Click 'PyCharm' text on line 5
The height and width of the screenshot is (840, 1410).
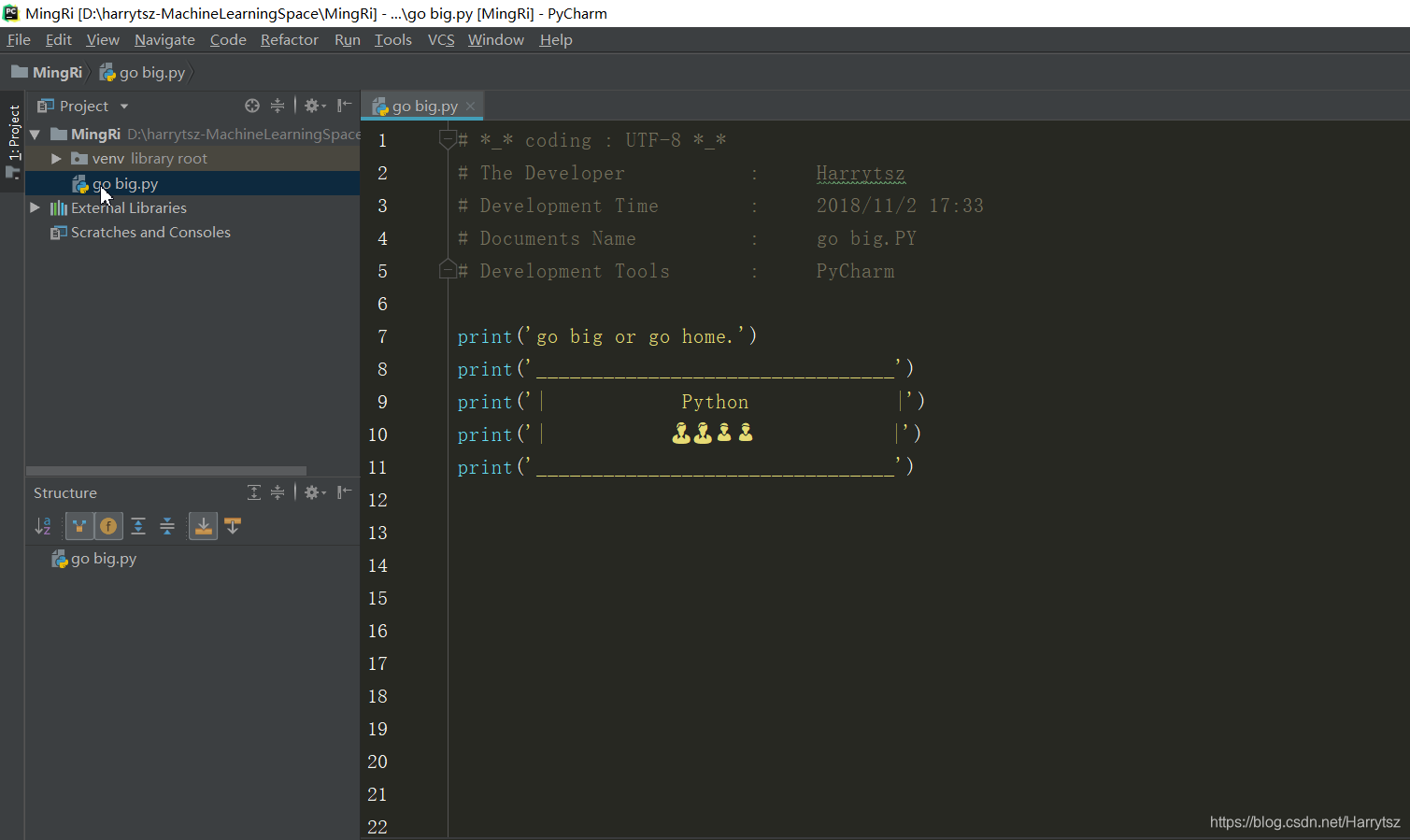pyautogui.click(x=855, y=271)
